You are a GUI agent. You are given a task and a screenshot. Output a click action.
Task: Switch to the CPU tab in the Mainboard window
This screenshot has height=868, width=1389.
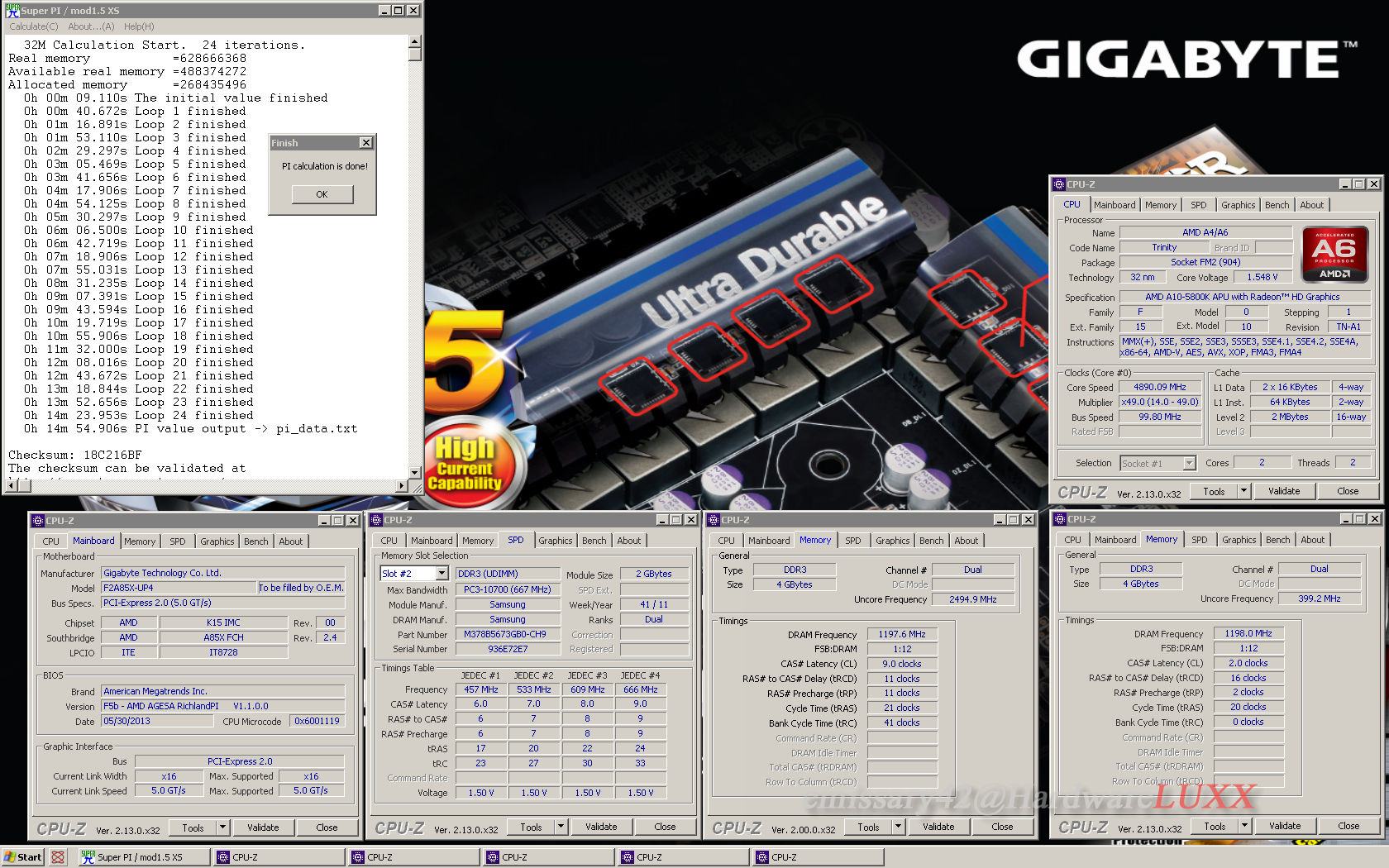(x=50, y=541)
